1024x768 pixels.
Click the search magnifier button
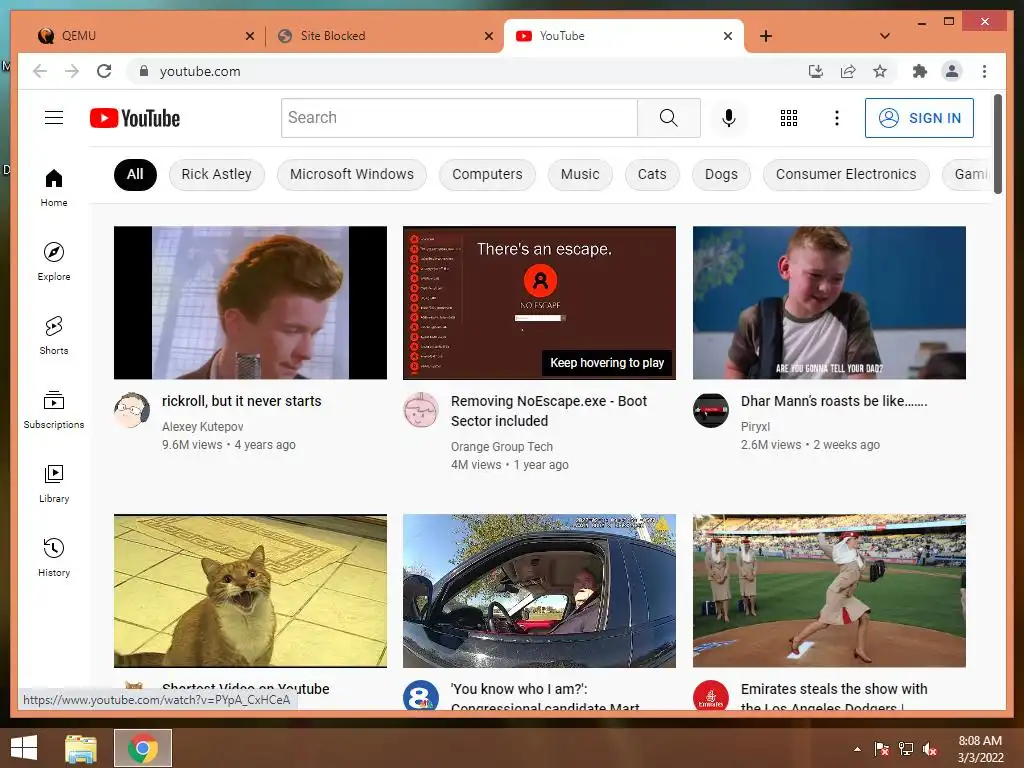668,118
